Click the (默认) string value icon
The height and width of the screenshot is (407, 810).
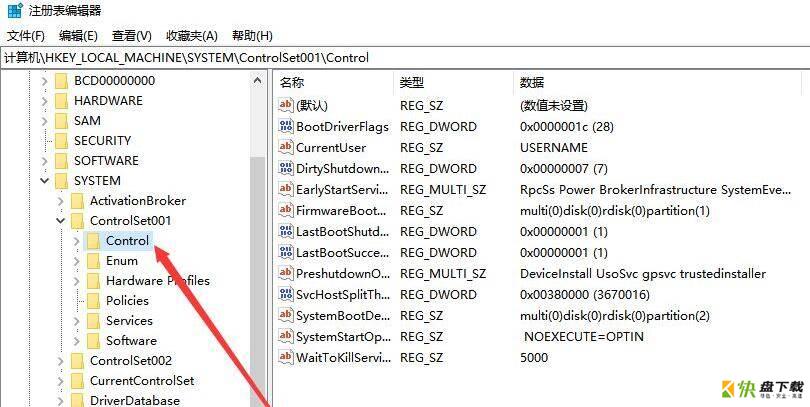click(286, 105)
